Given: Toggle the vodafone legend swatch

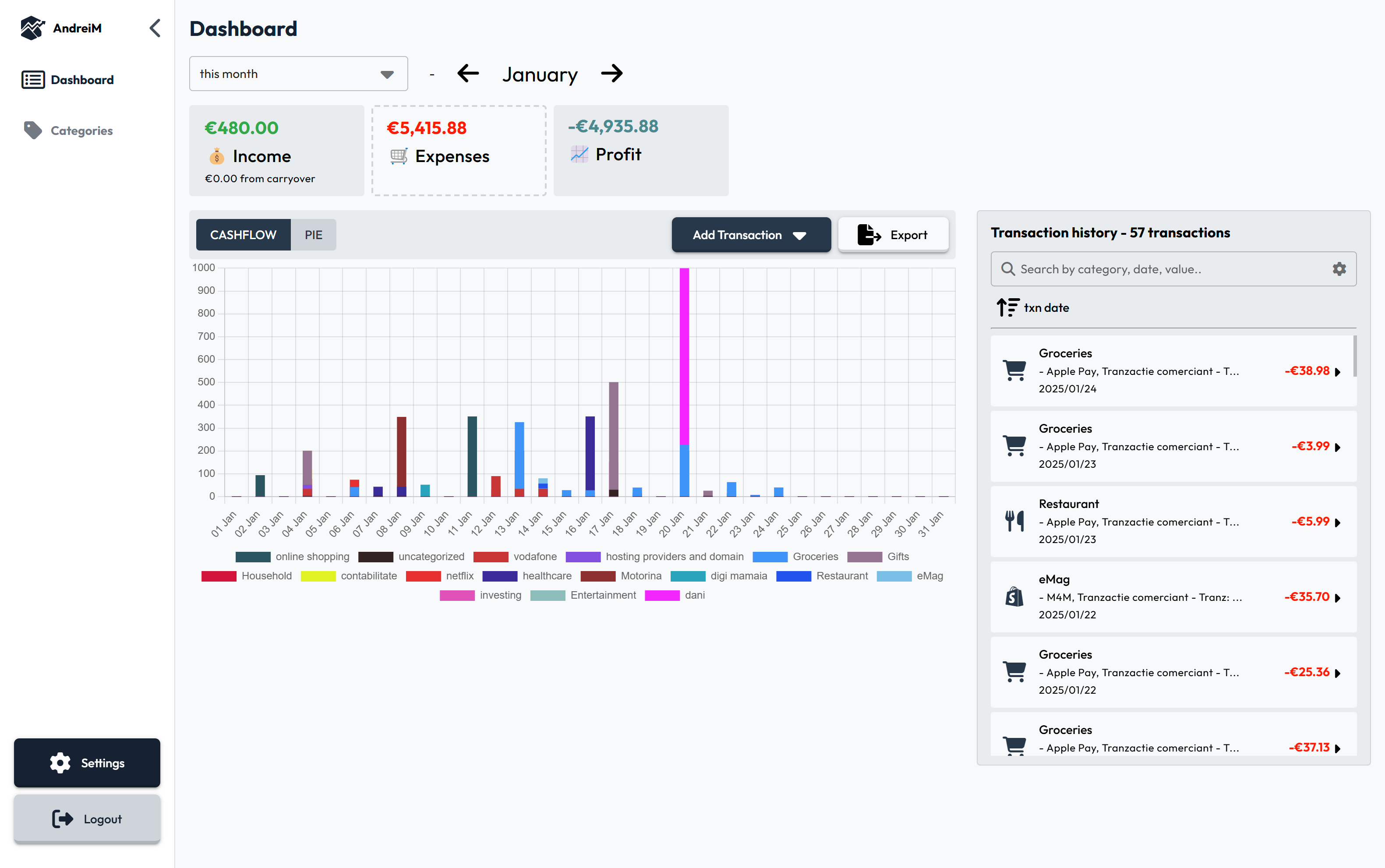Looking at the screenshot, I should coord(491,557).
